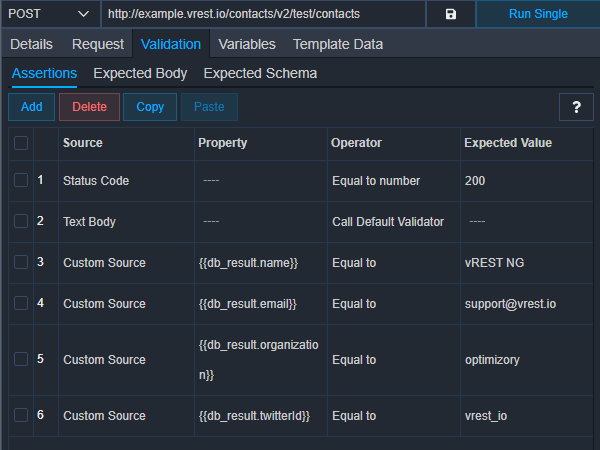The image size is (600, 450).
Task: Toggle checkbox for twitterId assertion row
Action: pyautogui.click(x=21, y=415)
